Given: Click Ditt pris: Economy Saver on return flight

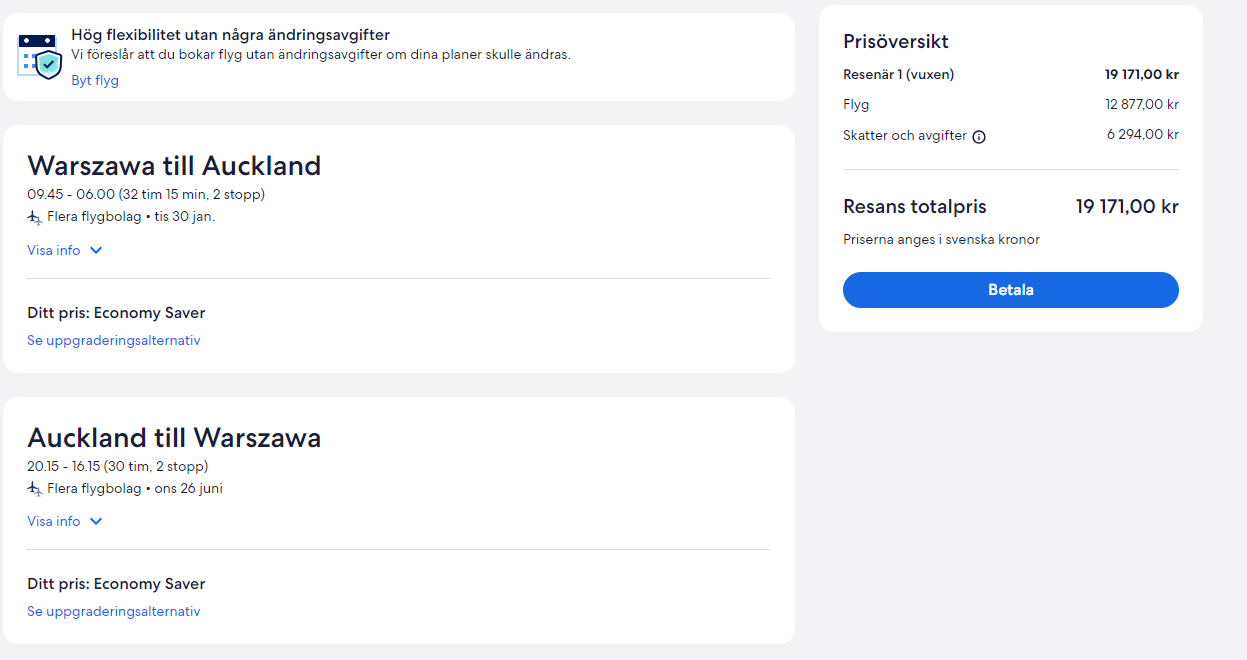Looking at the screenshot, I should (x=116, y=584).
